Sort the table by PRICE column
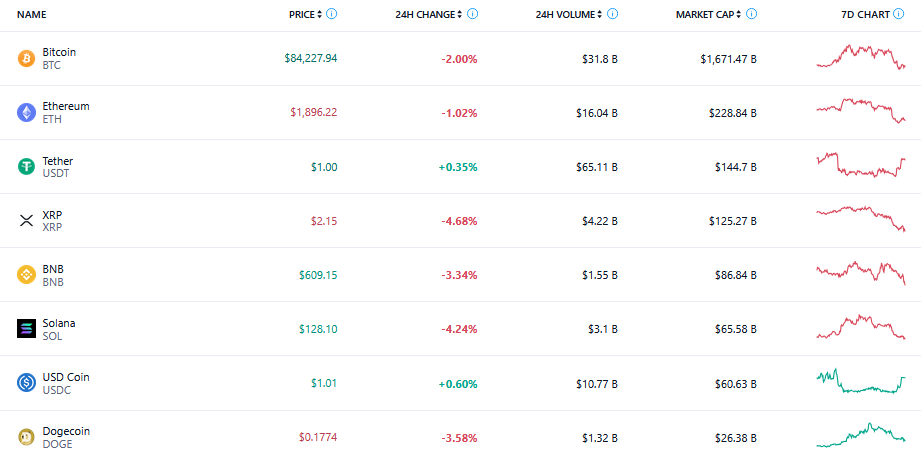This screenshot has width=921, height=461. [305, 15]
